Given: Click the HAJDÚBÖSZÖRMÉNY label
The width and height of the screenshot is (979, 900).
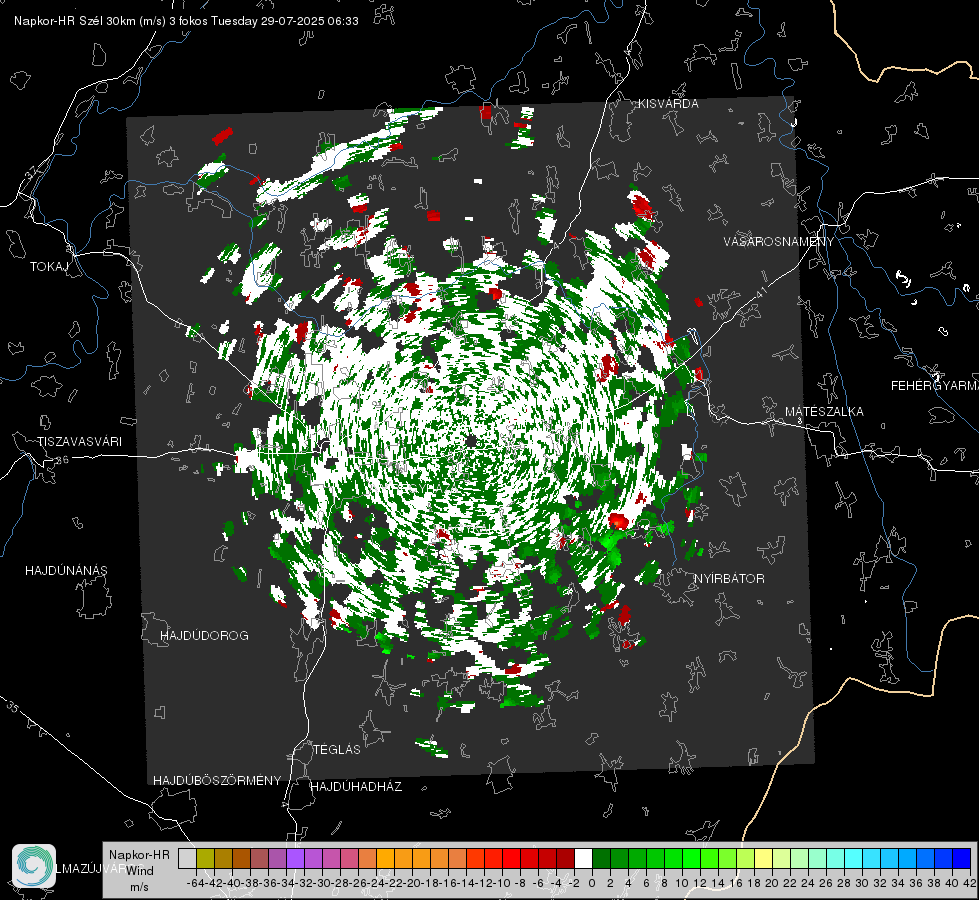Looking at the screenshot, I should (217, 781).
